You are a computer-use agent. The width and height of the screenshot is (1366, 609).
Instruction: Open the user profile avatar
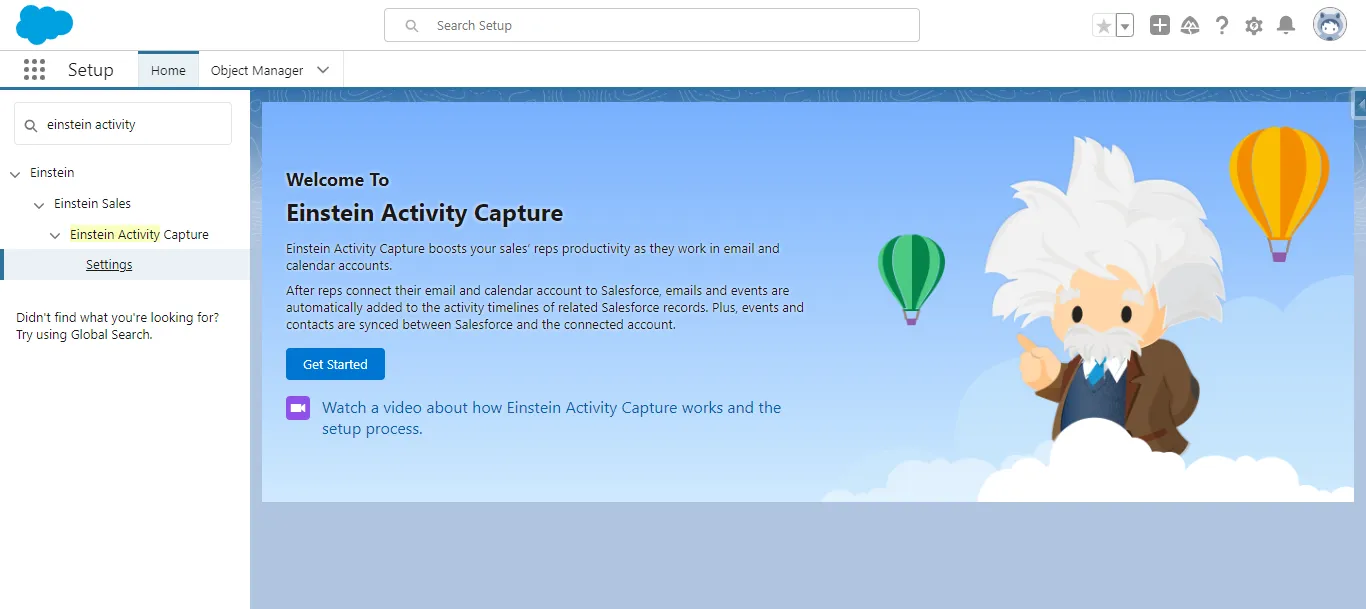point(1329,25)
